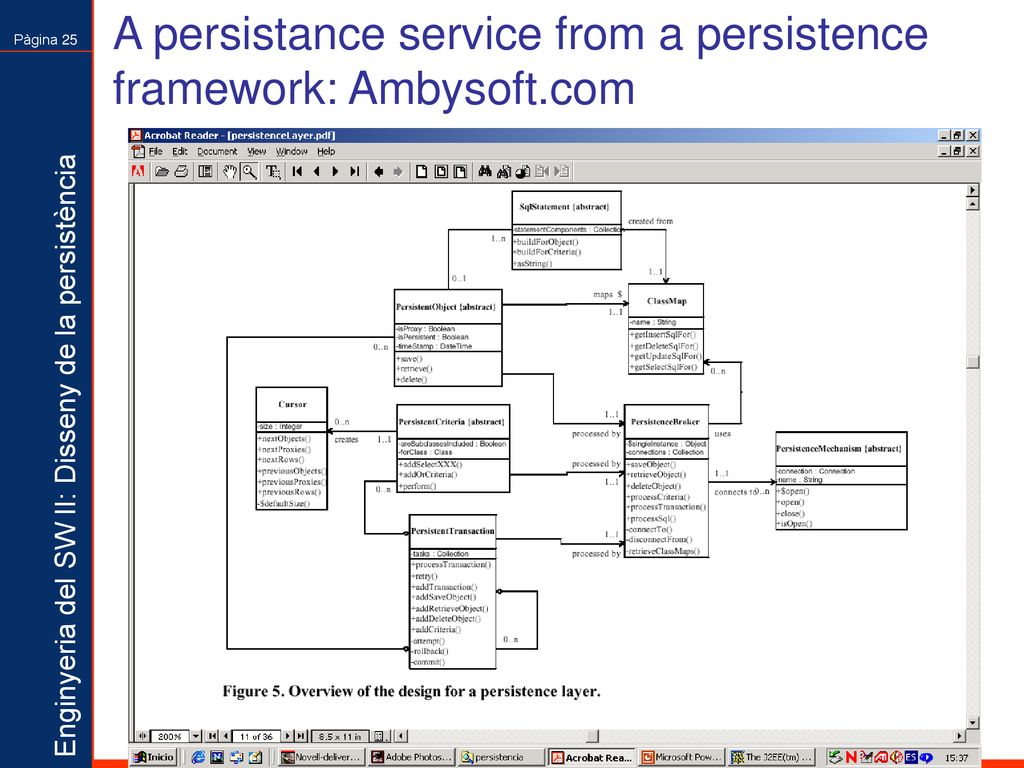Viewport: 1024px width, 768px height.
Task: Click the horizontal scrollbar right arrow
Action: click(959, 736)
